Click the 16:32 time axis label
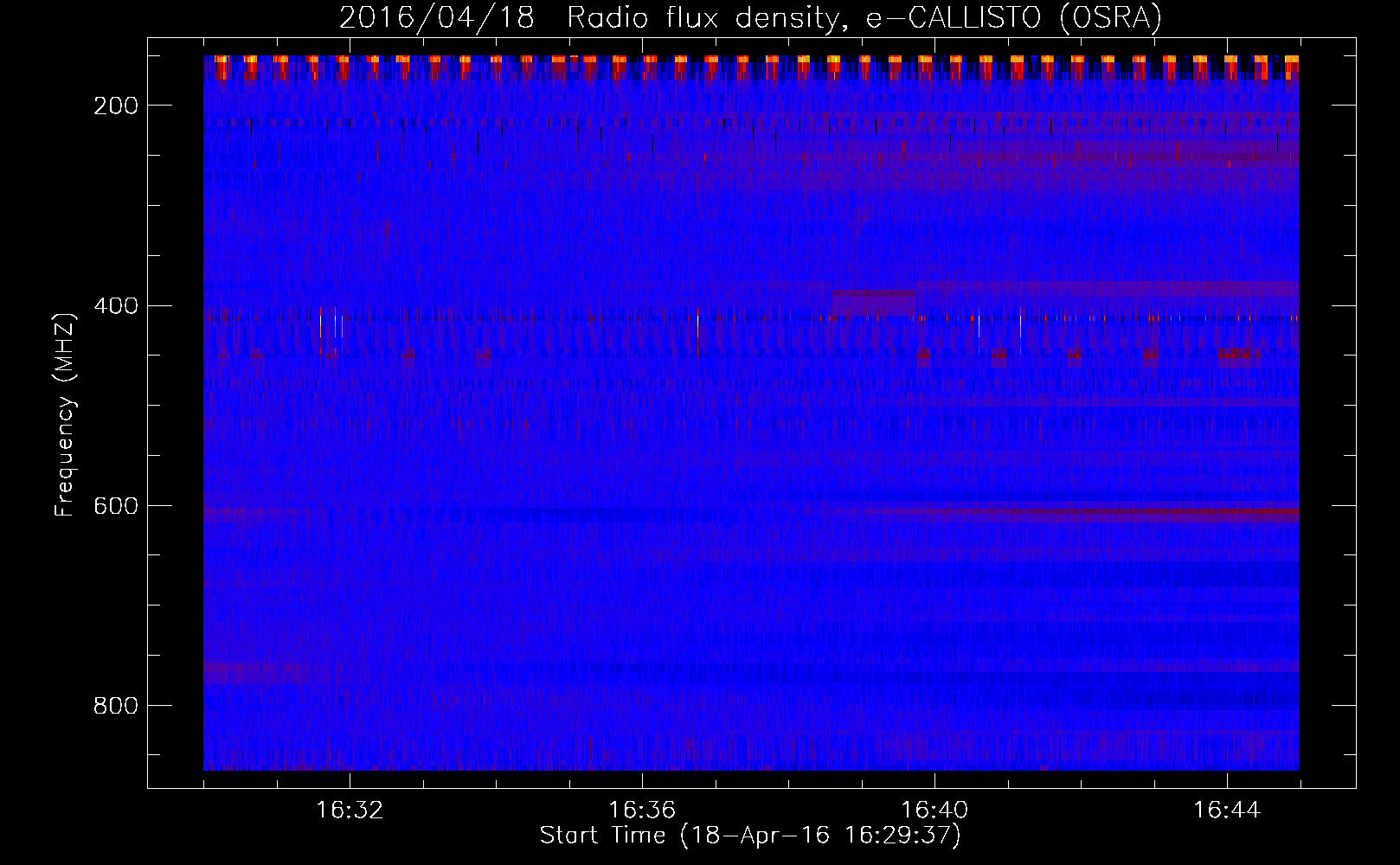The width and height of the screenshot is (1400, 865). click(x=350, y=811)
